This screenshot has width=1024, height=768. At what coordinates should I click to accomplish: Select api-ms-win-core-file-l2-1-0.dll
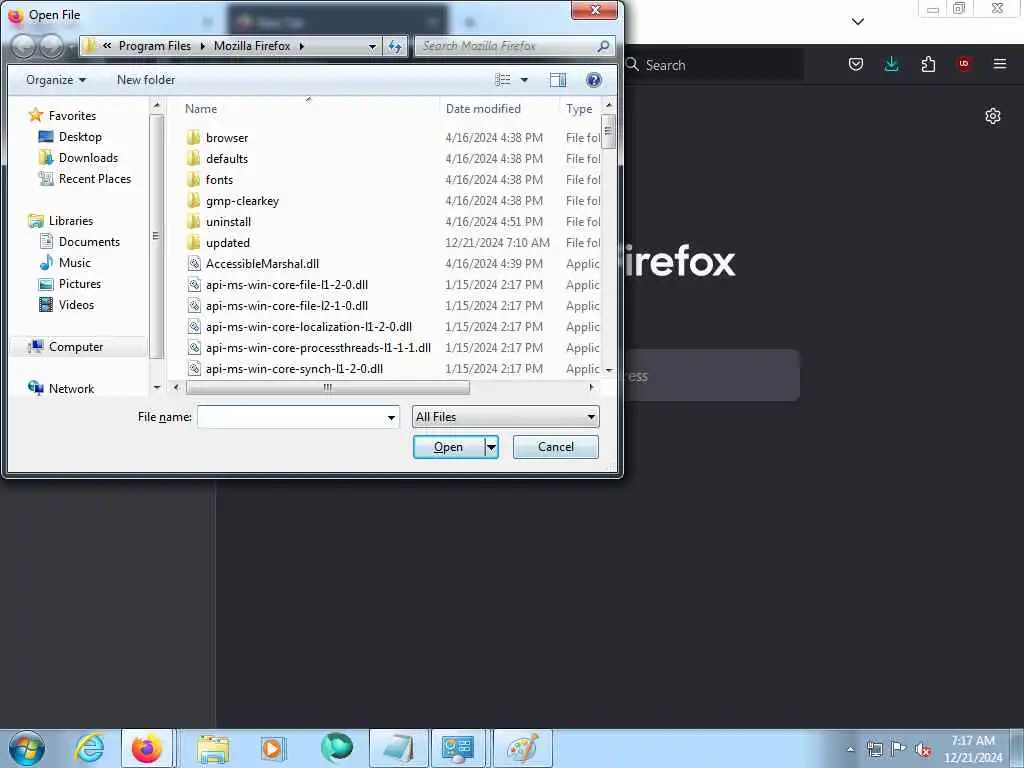pos(287,306)
